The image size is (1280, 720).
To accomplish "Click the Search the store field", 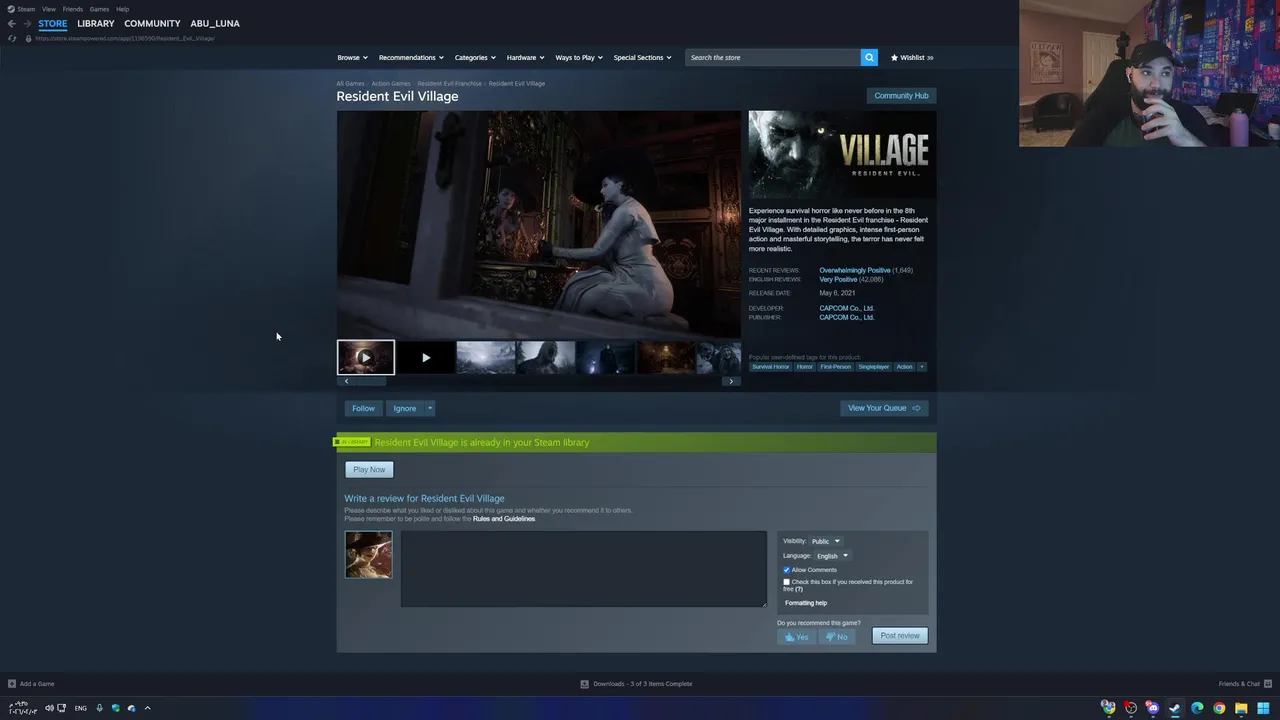I will [x=773, y=57].
